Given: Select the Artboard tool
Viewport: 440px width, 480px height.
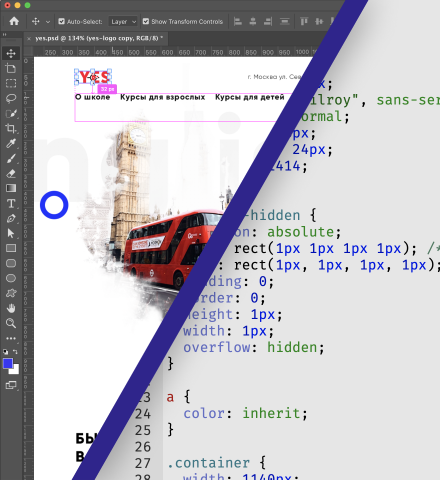Looking at the screenshot, I should [11, 68].
